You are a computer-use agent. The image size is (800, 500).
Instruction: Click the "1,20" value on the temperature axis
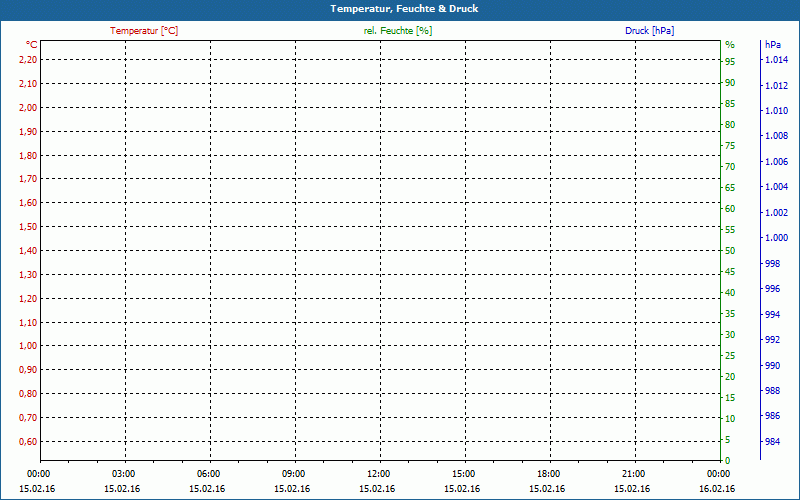click(x=28, y=298)
